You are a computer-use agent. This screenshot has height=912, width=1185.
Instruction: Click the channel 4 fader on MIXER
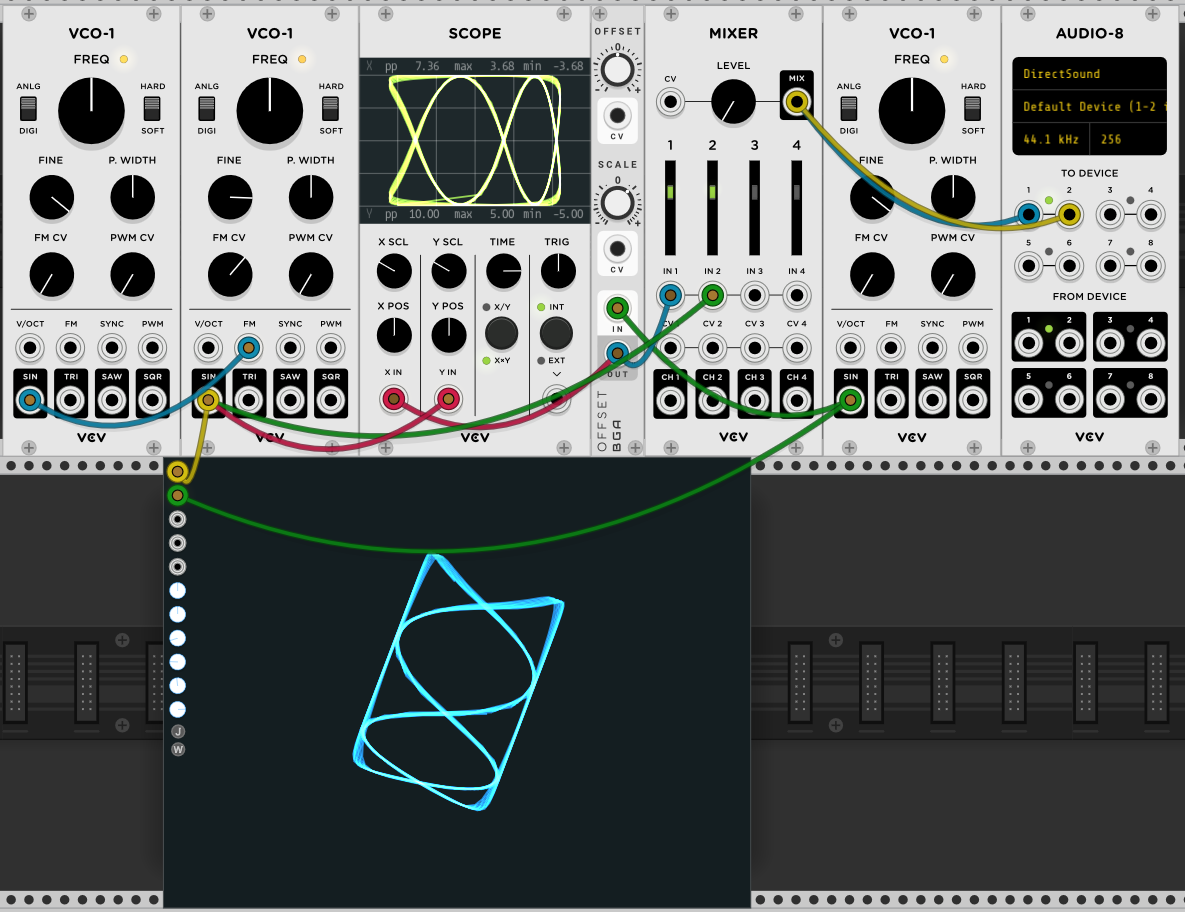tap(797, 208)
